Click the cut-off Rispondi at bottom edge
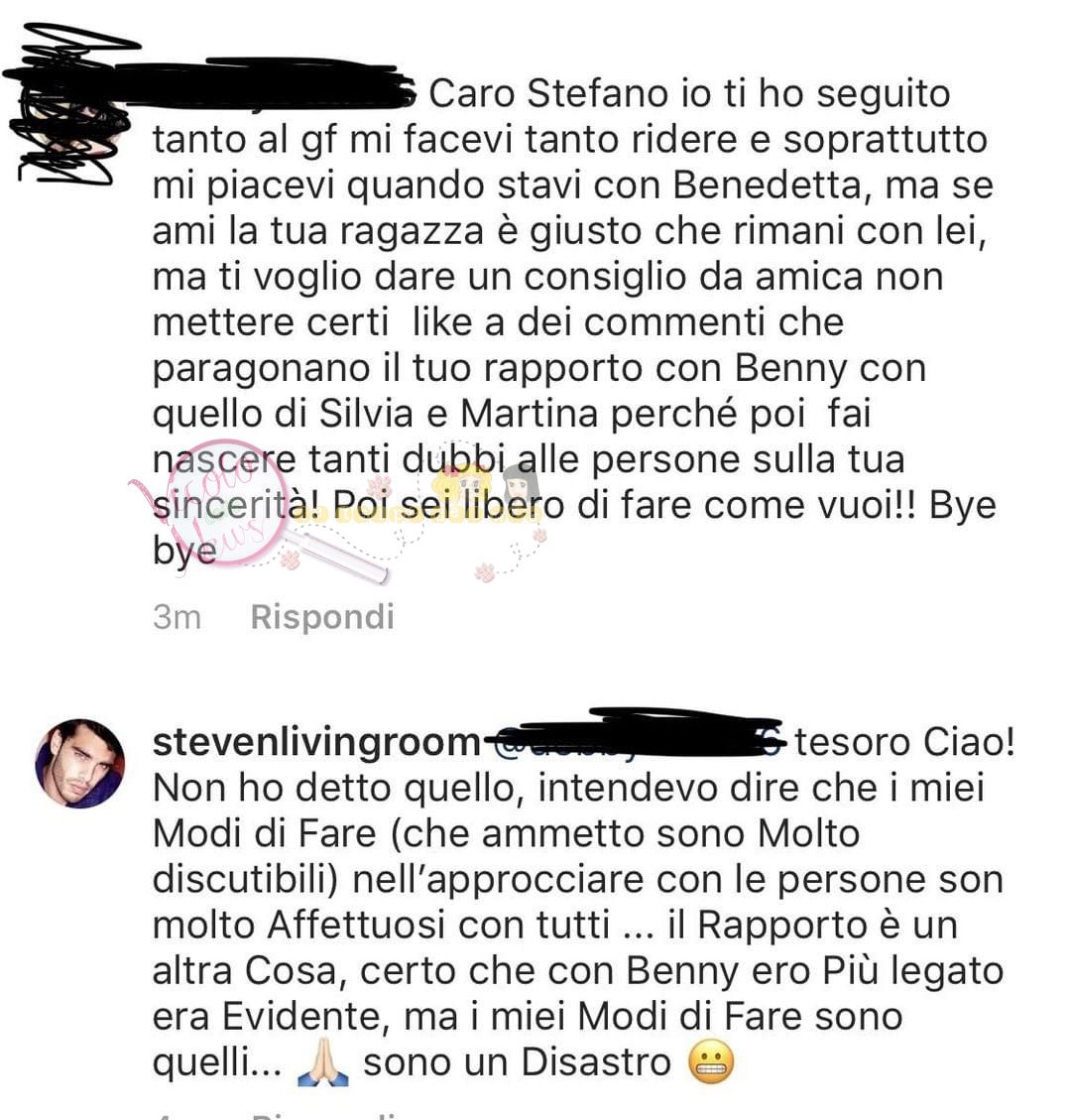This screenshot has width=1071, height=1120. point(322,1114)
